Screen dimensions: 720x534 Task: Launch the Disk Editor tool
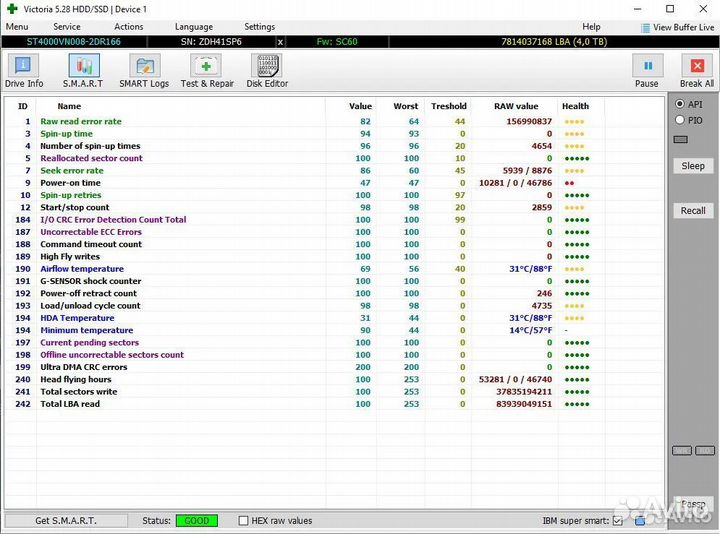coord(267,71)
